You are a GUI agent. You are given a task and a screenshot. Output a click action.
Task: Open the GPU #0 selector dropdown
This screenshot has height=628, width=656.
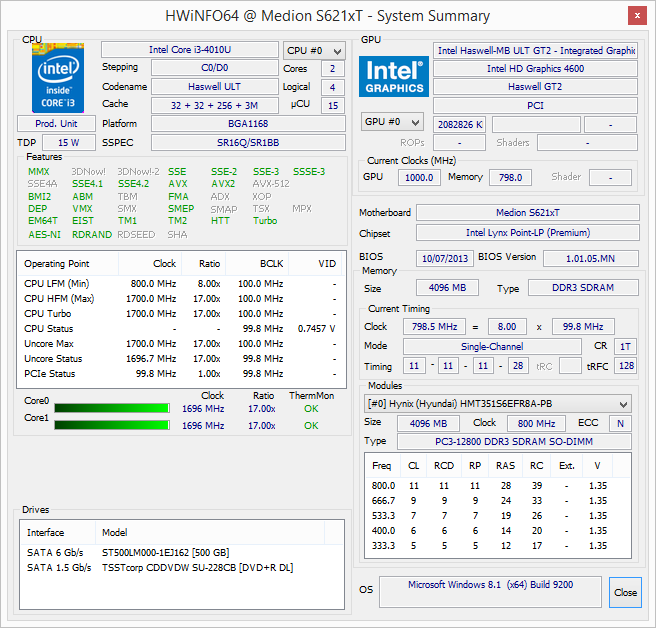click(x=392, y=122)
